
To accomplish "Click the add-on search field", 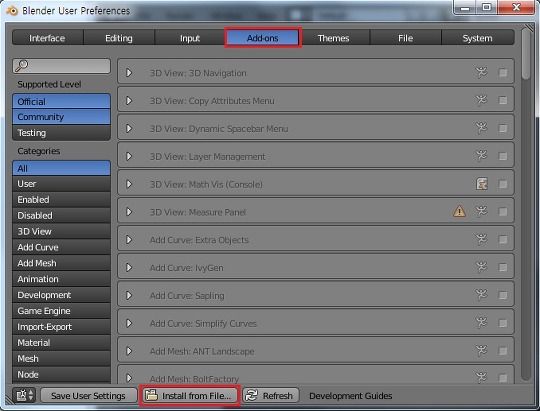I will [x=62, y=65].
